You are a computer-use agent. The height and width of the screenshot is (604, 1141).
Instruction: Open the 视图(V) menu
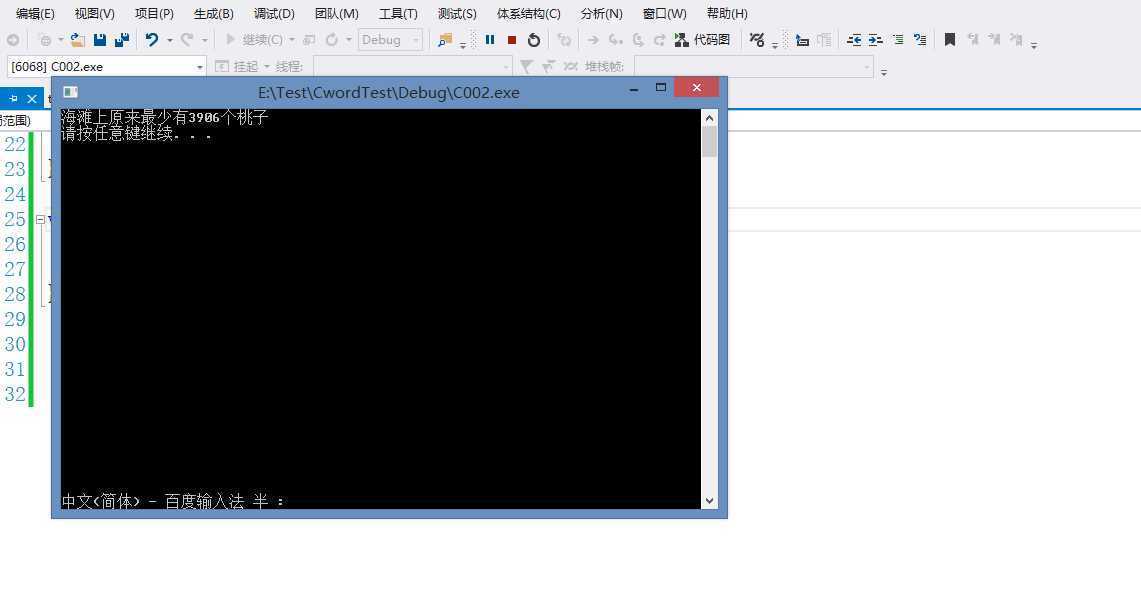point(95,13)
